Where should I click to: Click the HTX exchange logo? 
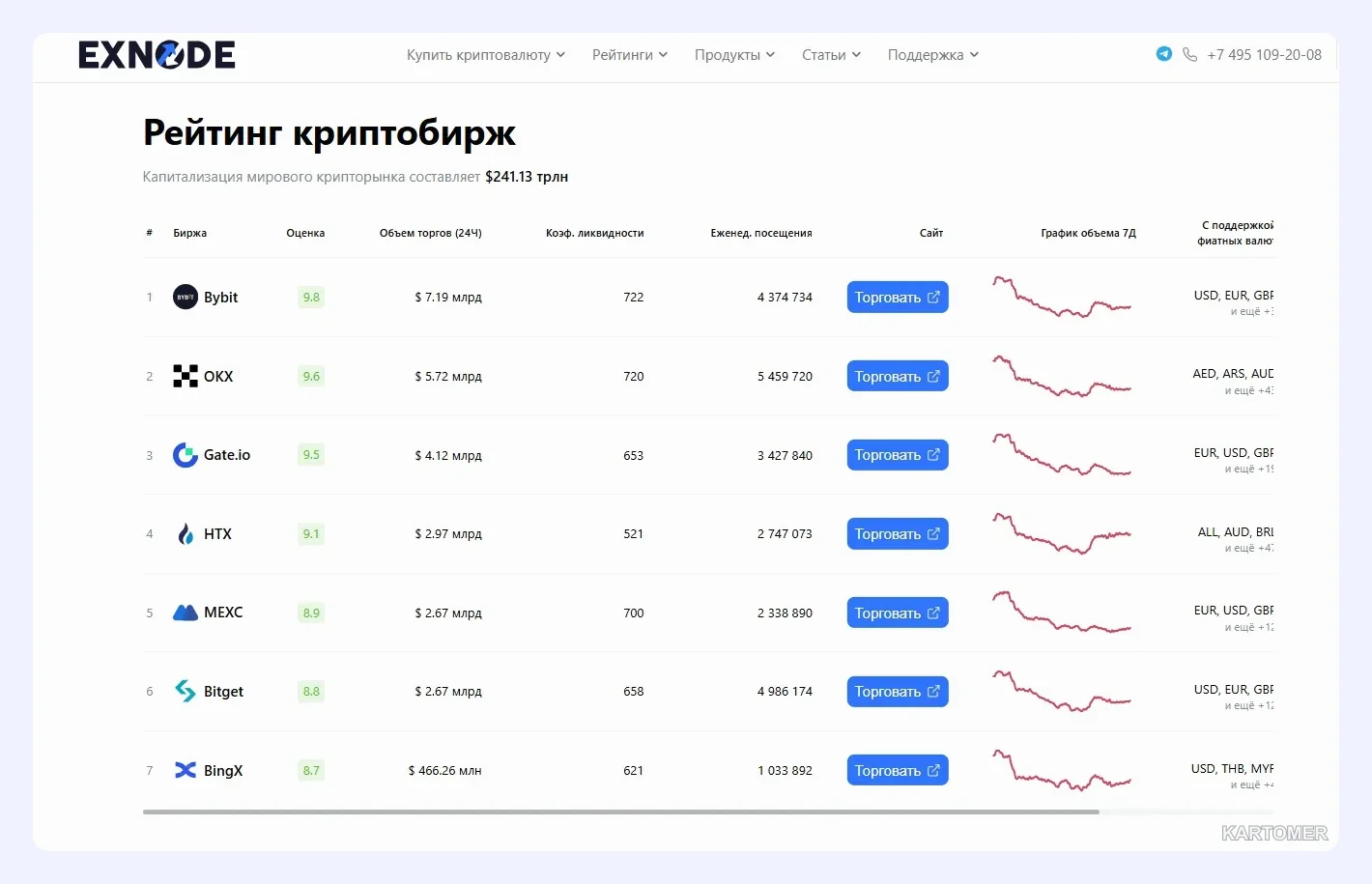coord(186,534)
